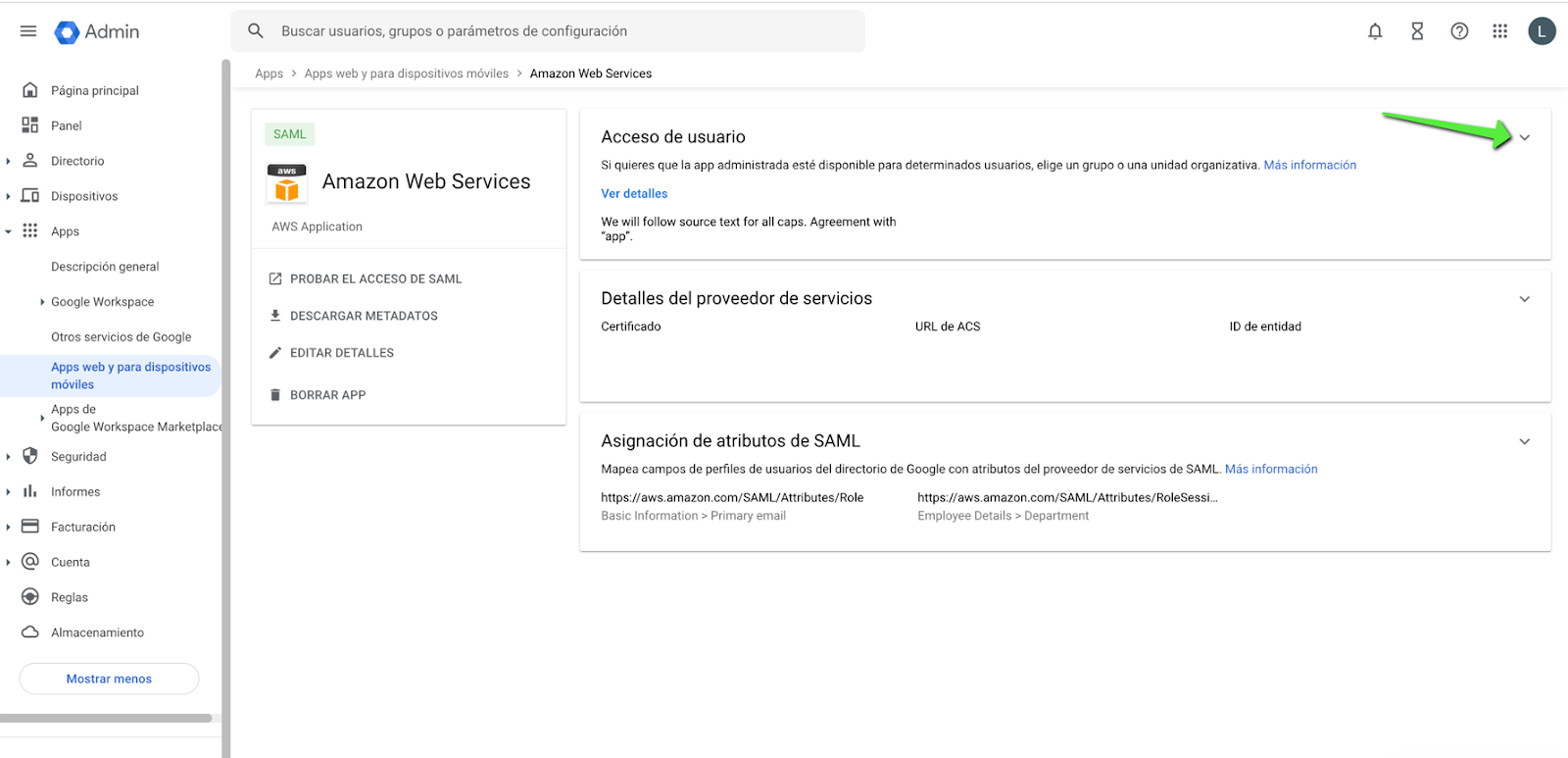Go to Página principal
This screenshot has width=1568, height=758.
point(95,90)
